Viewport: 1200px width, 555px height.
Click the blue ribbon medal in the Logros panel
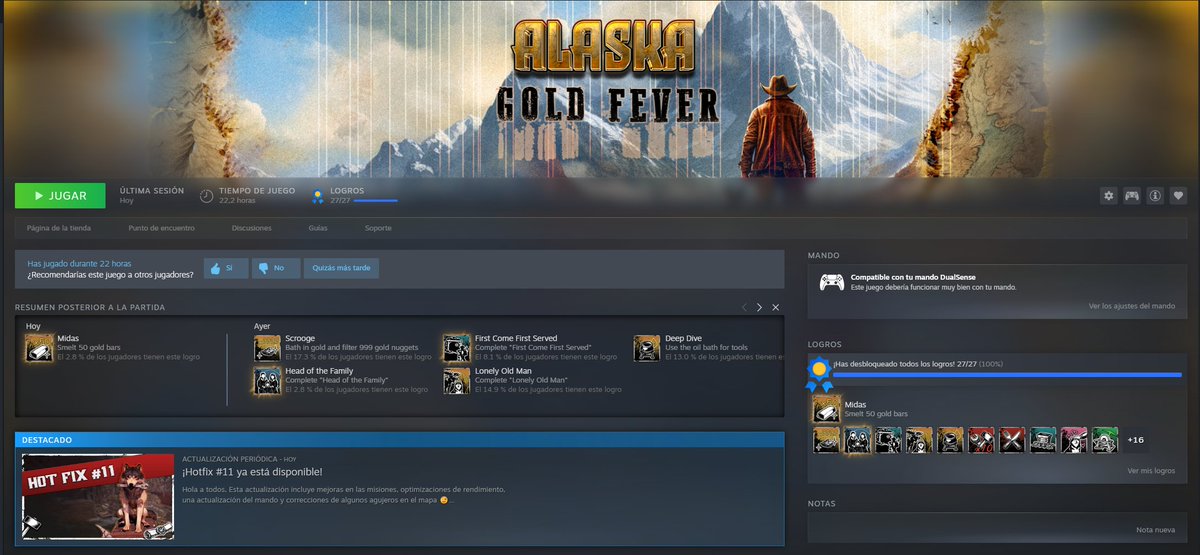tap(819, 373)
